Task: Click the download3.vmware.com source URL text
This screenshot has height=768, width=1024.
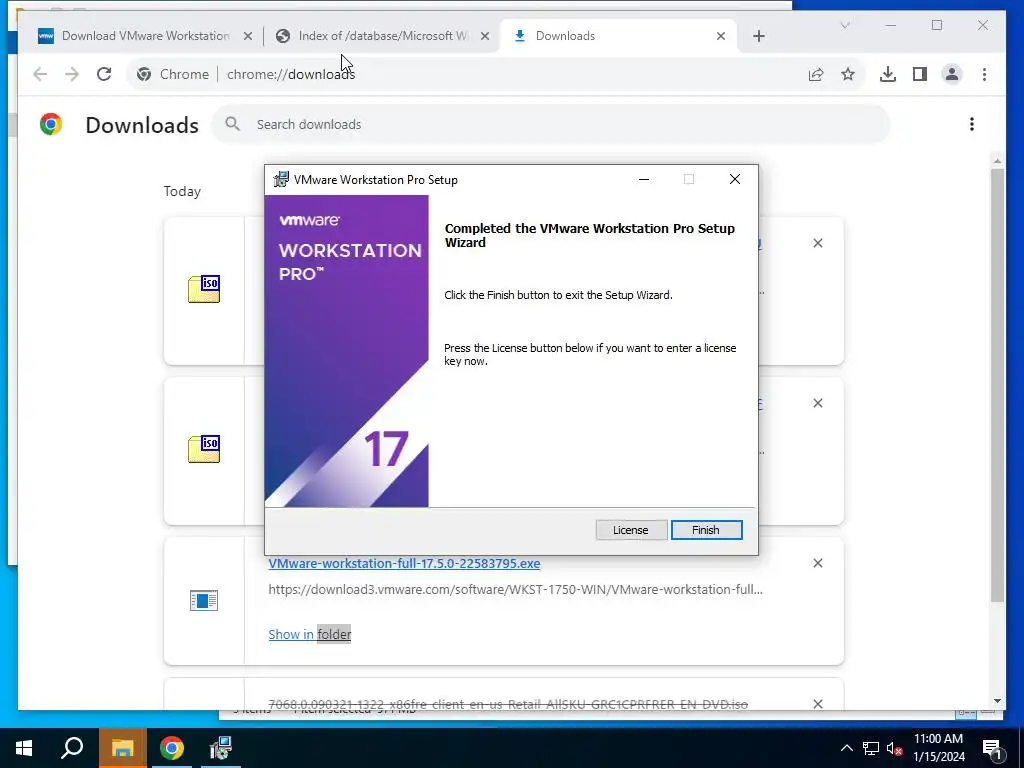Action: coord(515,590)
